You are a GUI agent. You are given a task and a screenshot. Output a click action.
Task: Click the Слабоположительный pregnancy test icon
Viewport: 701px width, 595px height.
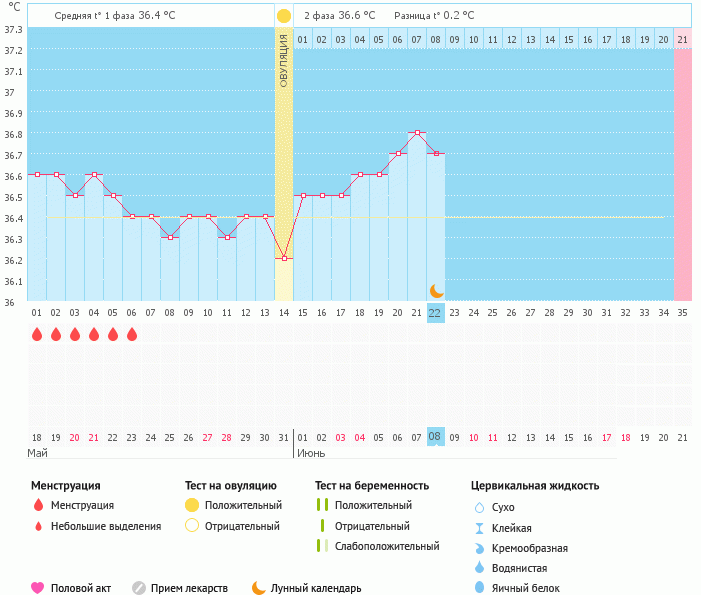[x=321, y=546]
